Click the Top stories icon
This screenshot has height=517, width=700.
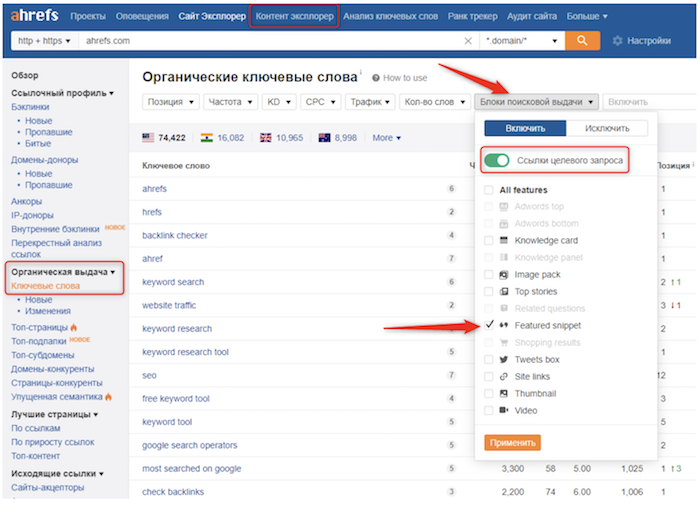click(x=504, y=292)
